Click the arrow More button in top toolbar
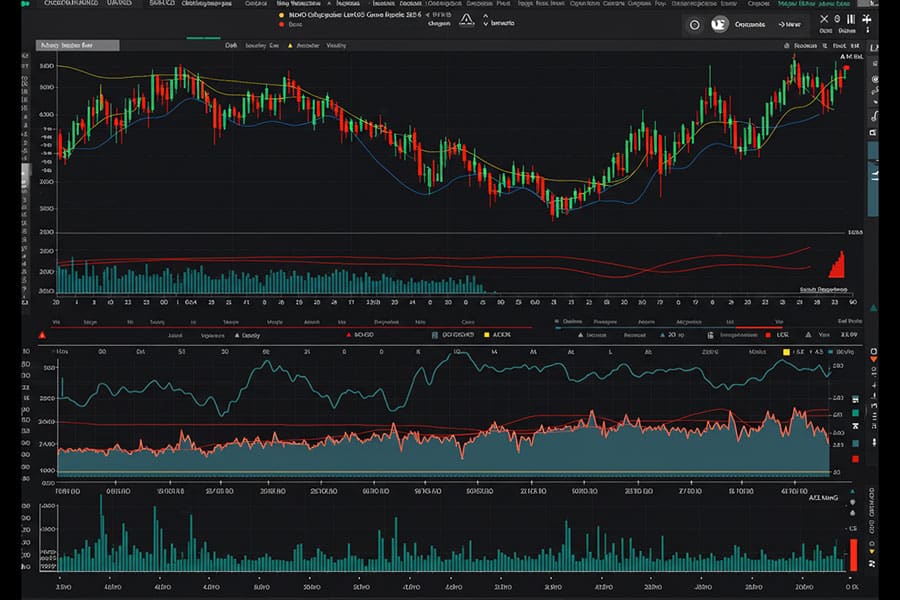The height and width of the screenshot is (600, 900). (x=789, y=25)
